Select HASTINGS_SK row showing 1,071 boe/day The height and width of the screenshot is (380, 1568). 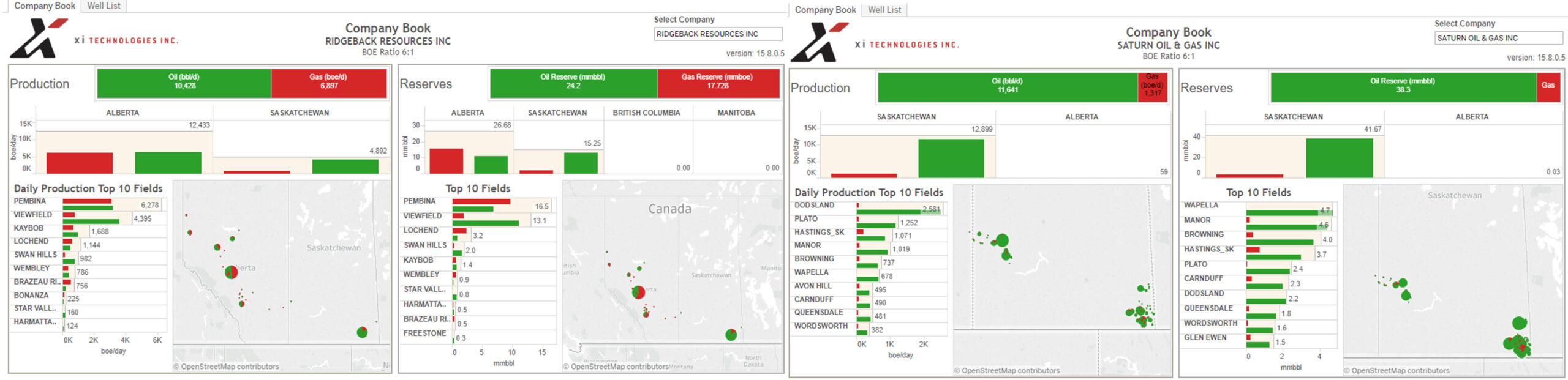pyautogui.click(x=869, y=236)
